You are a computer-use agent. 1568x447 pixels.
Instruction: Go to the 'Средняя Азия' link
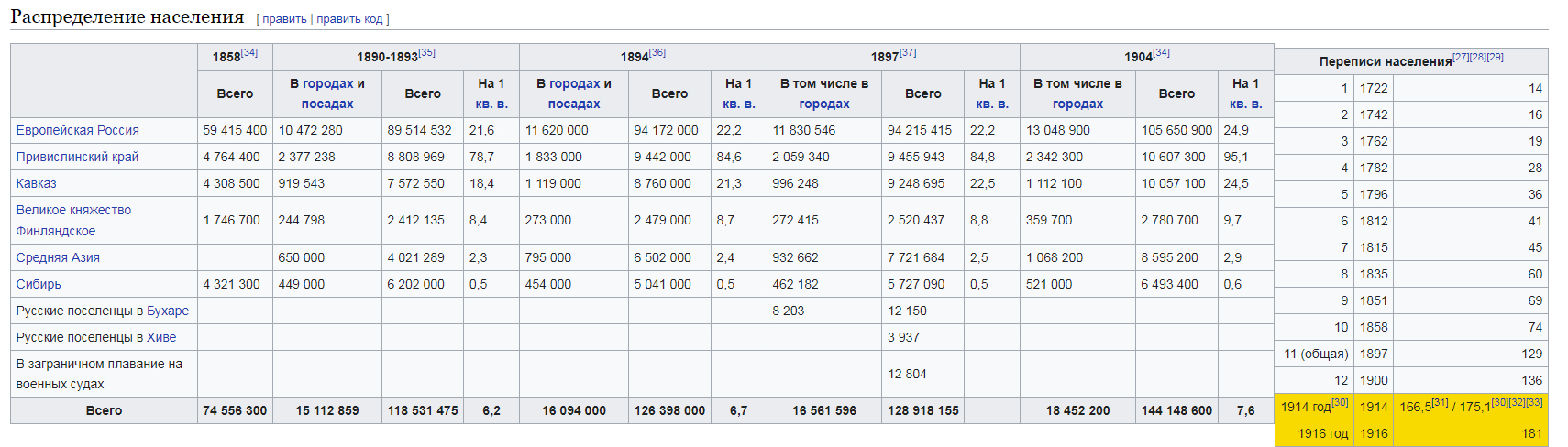pos(58,257)
